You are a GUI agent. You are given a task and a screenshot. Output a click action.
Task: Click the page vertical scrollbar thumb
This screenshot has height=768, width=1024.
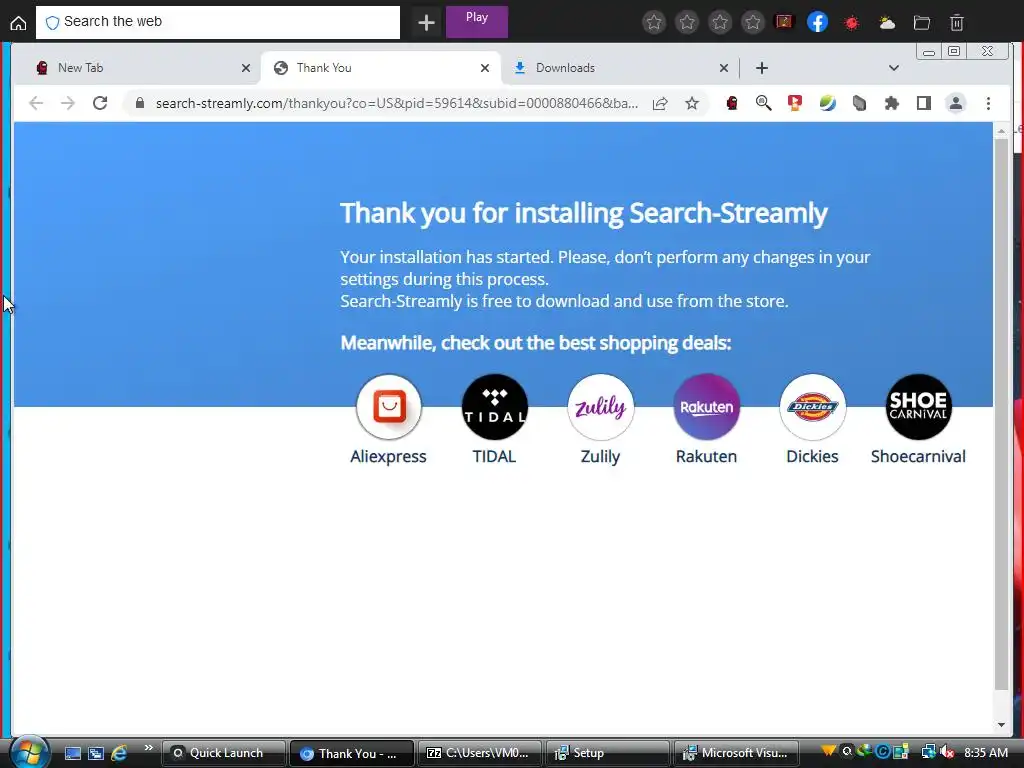coord(1001,413)
